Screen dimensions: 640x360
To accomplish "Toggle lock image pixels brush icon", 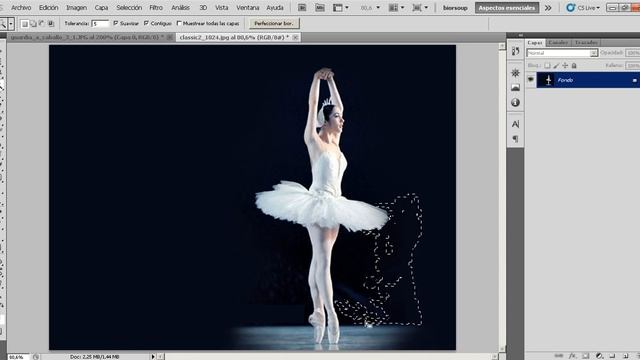I will coord(556,65).
